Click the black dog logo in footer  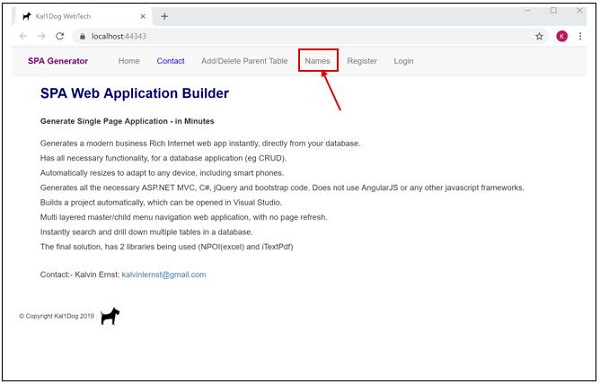pos(110,316)
